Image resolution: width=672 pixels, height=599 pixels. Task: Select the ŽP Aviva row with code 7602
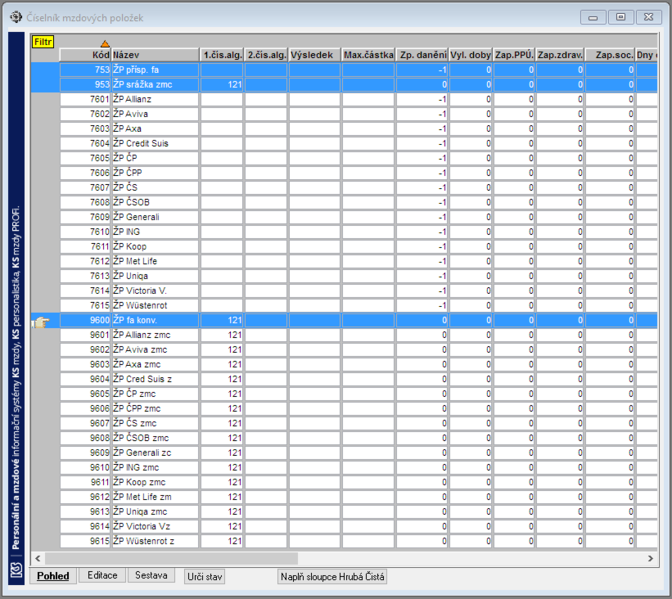344,114
